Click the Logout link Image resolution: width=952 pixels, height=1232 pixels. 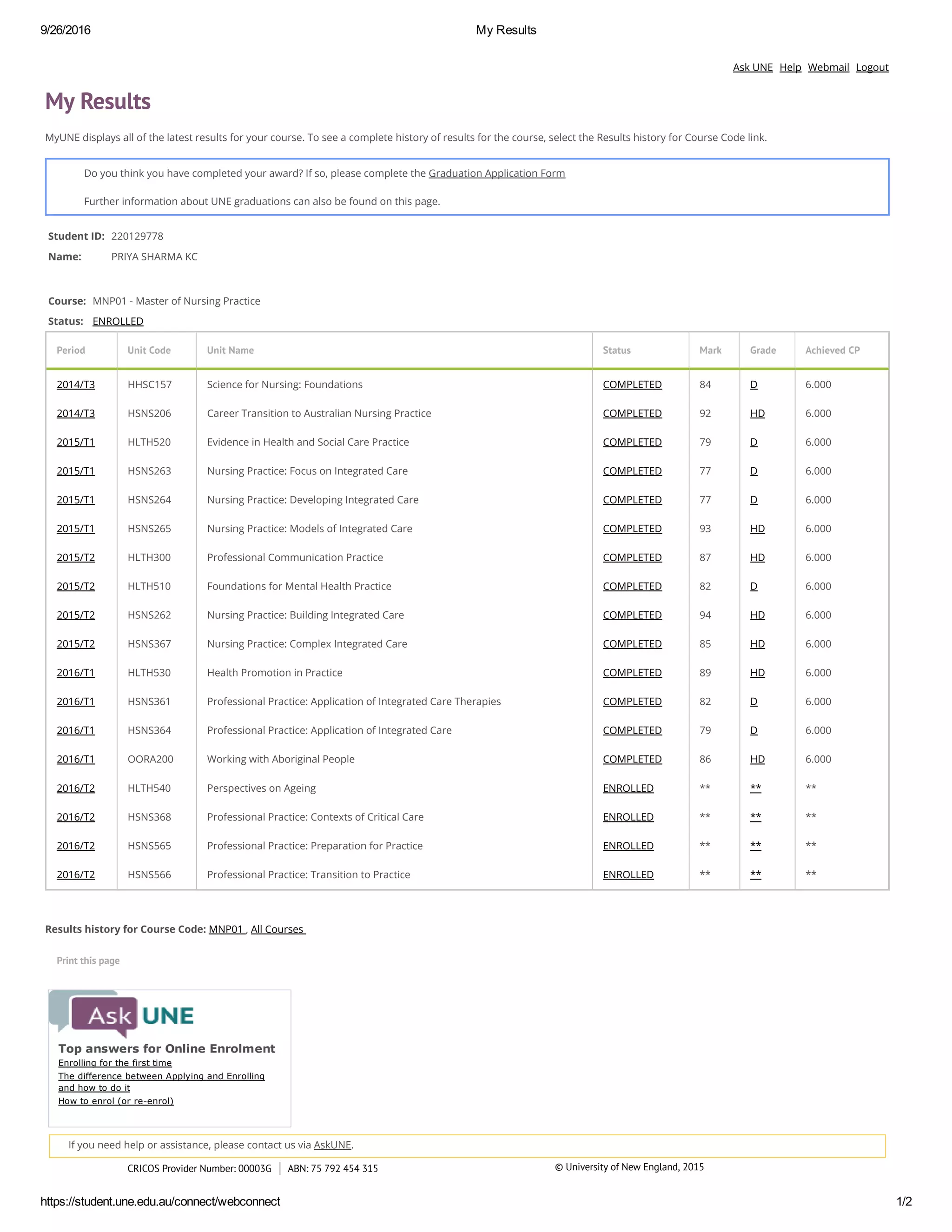pos(872,67)
